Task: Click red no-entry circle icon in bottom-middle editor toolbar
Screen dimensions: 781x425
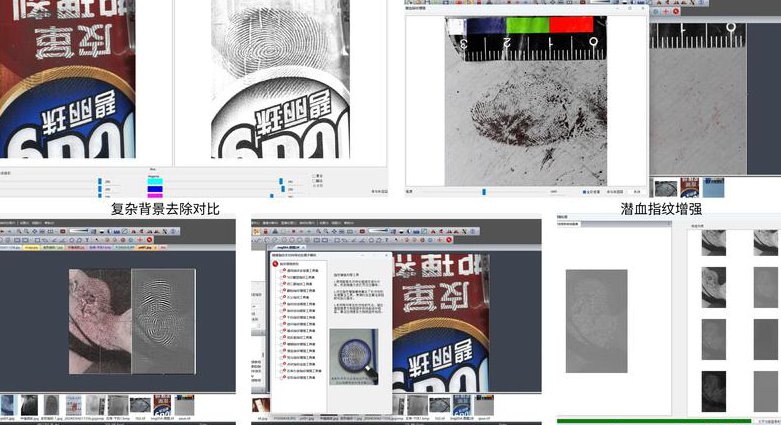Action: click(449, 240)
